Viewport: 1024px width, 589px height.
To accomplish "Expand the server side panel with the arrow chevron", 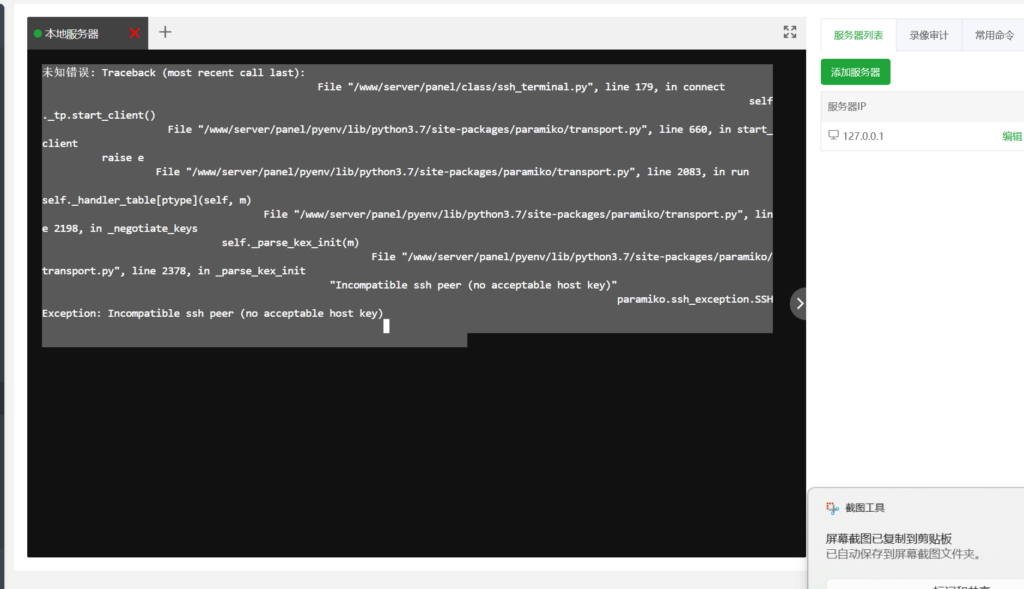I will (x=798, y=302).
